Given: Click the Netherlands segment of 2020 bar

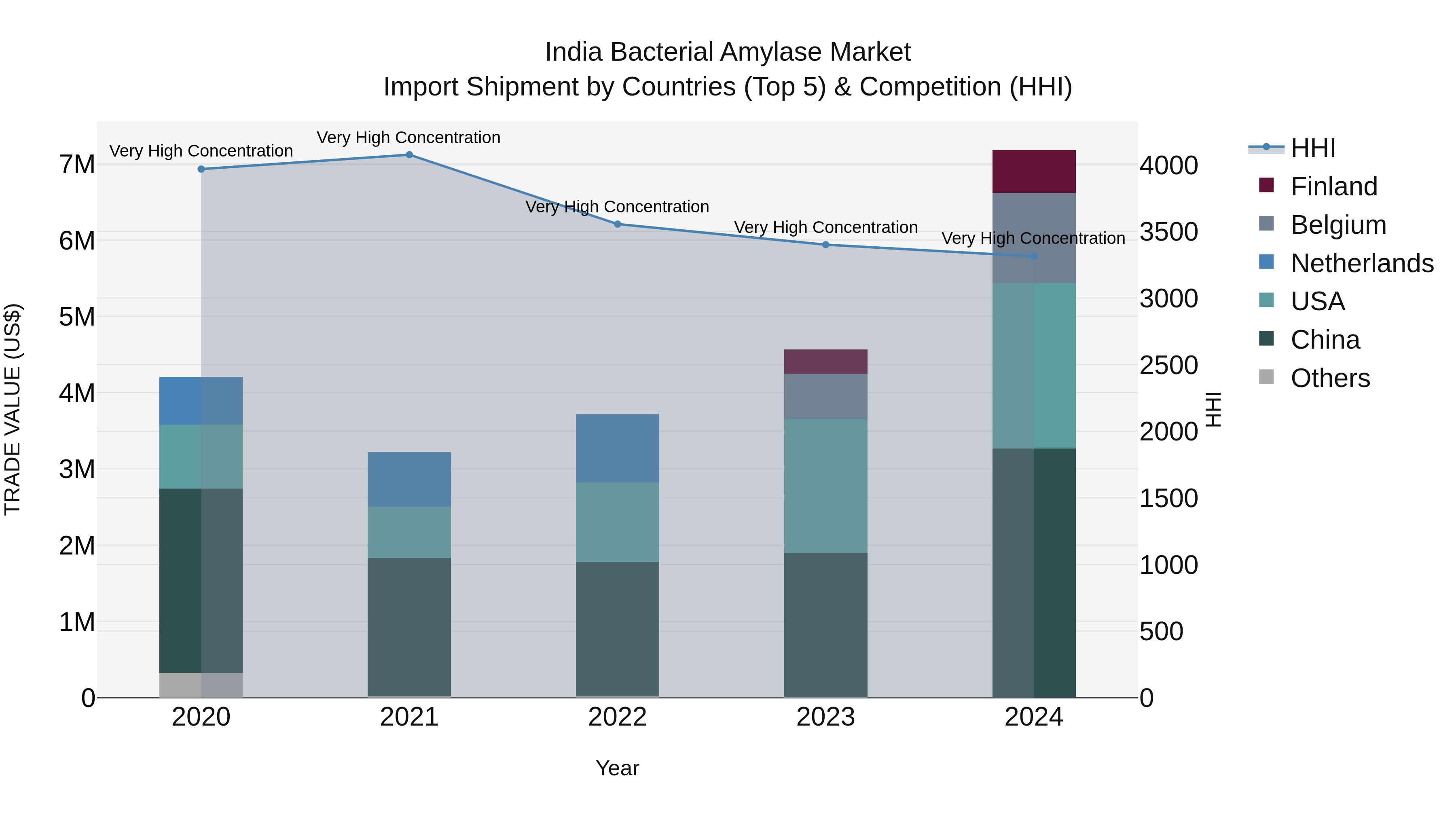Looking at the screenshot, I should coord(201,401).
